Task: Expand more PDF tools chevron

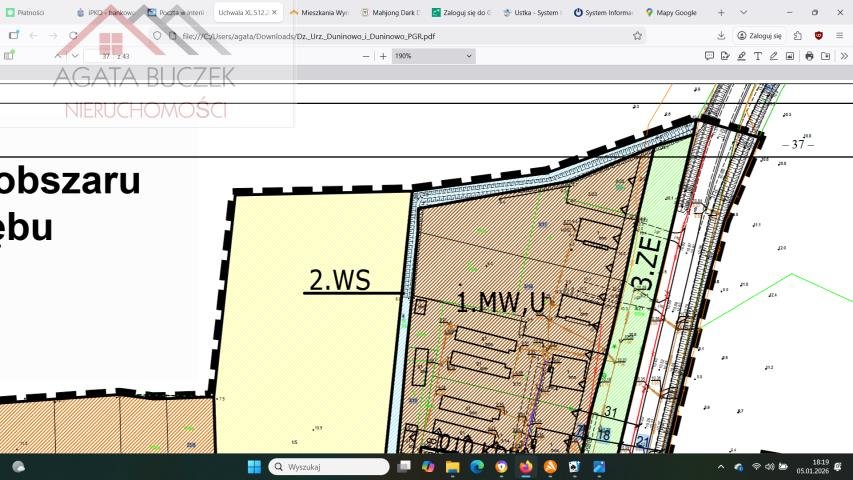Action: (x=842, y=56)
